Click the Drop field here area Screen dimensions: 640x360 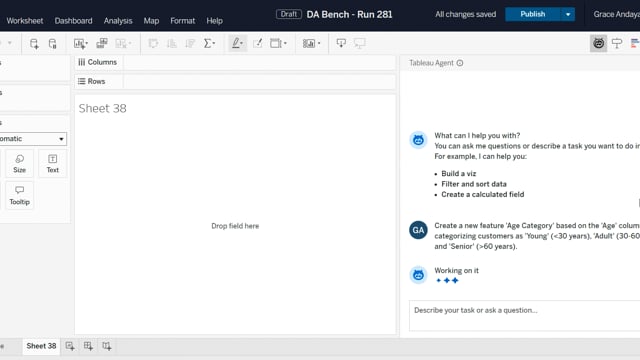point(235,226)
